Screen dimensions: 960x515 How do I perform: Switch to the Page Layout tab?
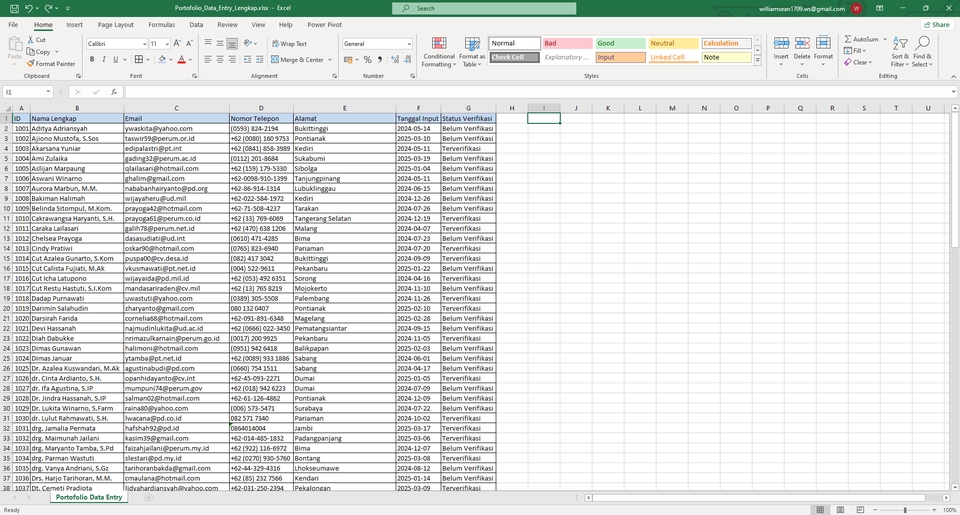[115, 24]
